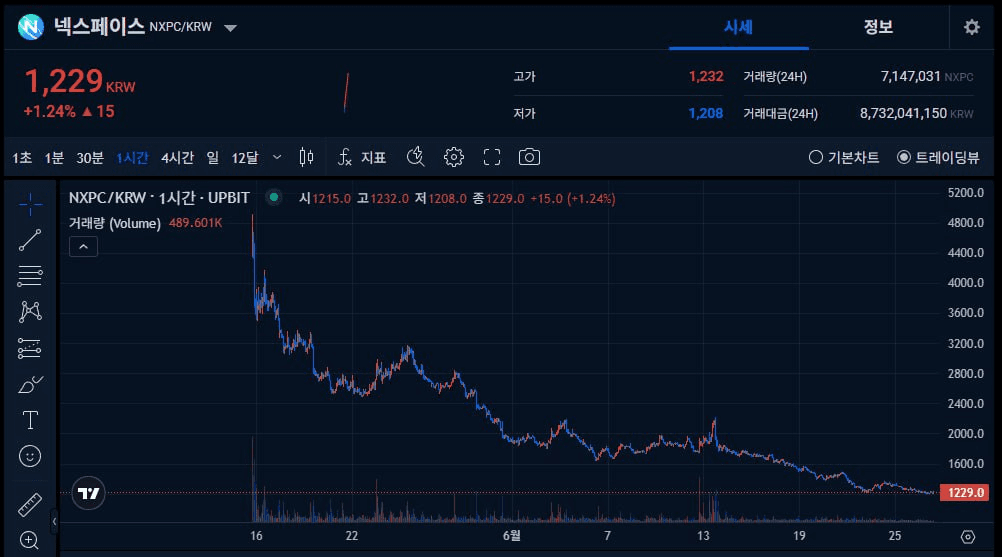Viewport: 1002px width, 557px height.
Task: Click the 넥스페이스 coin name
Action: coord(99,26)
